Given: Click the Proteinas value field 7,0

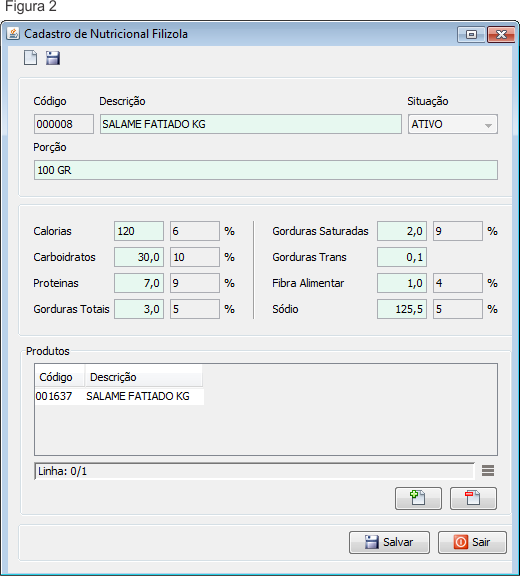Looking at the screenshot, I should tap(139, 283).
